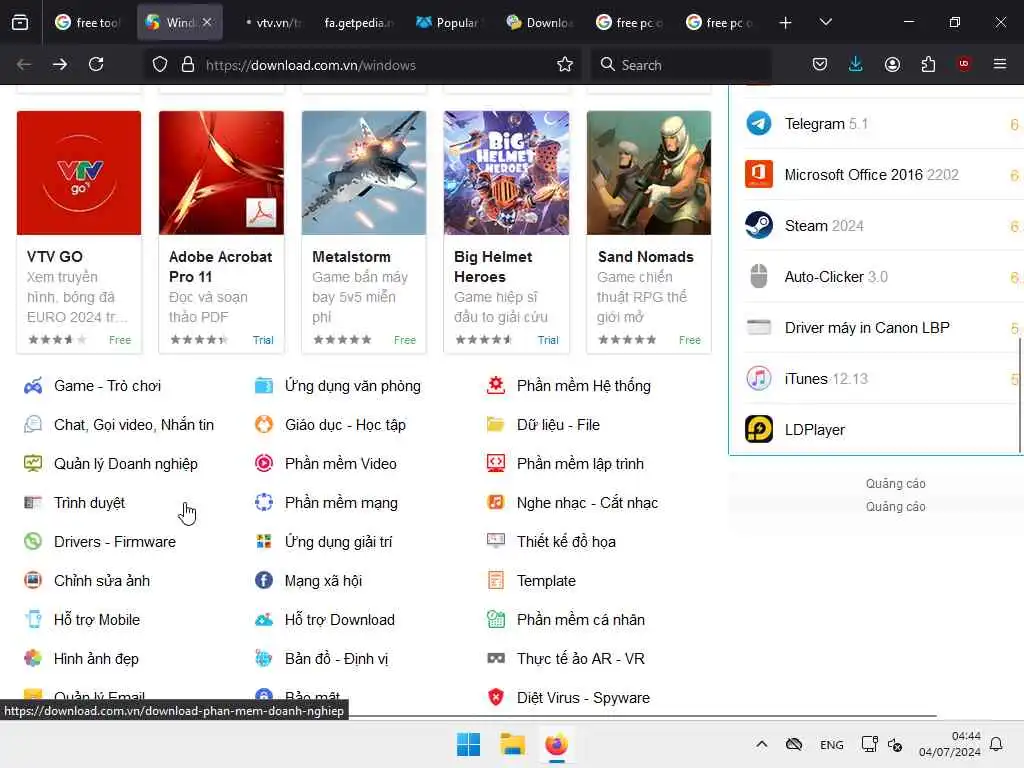Show site security padlock info
Screen dimensions: 1024x768
(188, 65)
